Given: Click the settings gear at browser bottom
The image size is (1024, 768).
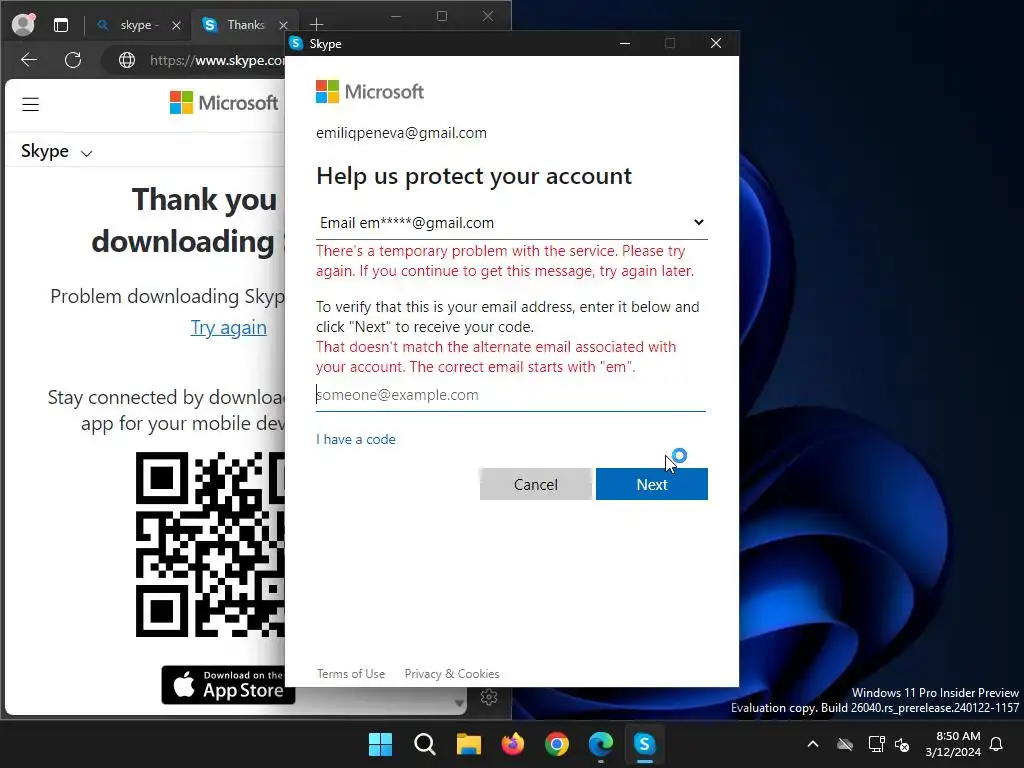Looking at the screenshot, I should (x=488, y=697).
